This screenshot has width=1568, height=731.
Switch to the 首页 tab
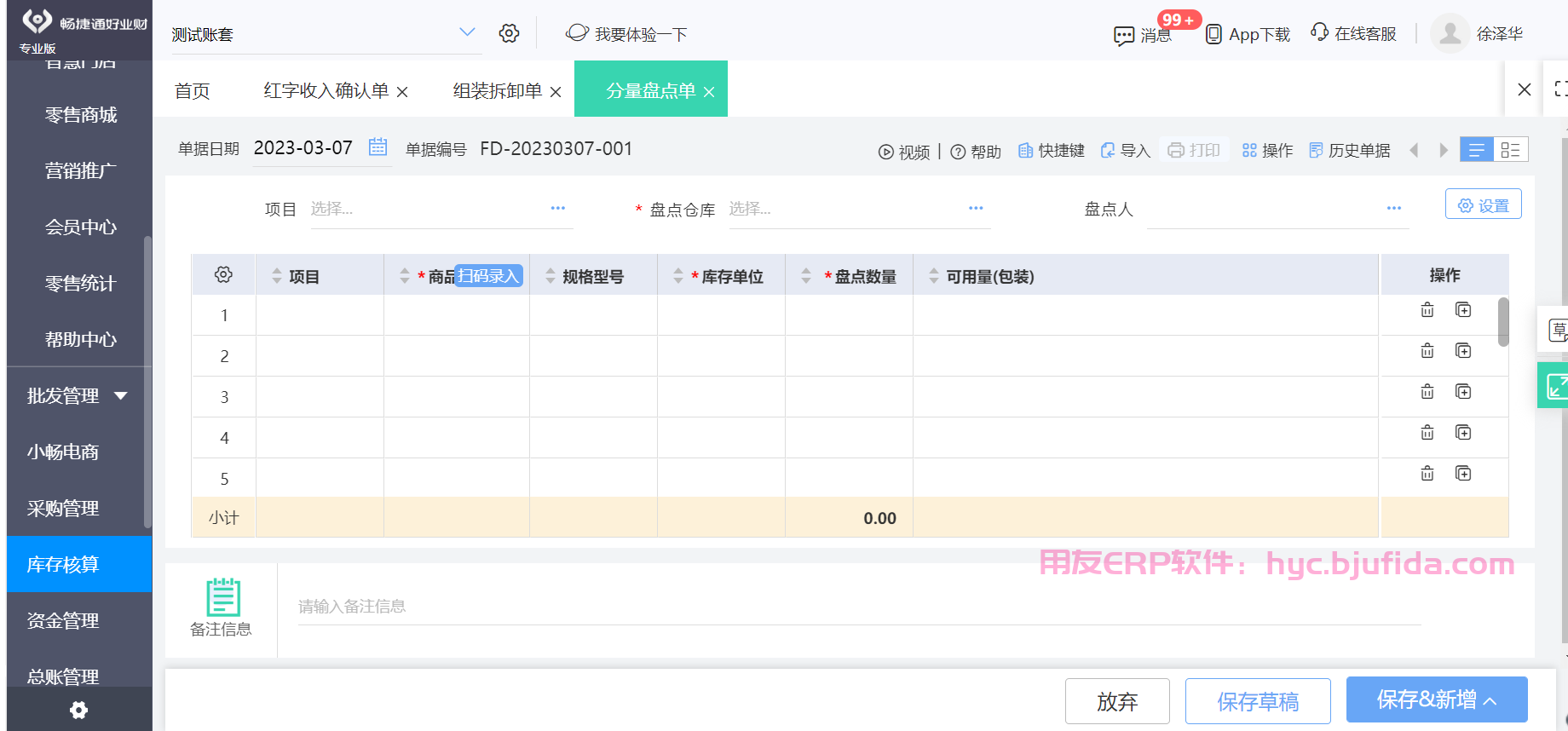click(193, 90)
